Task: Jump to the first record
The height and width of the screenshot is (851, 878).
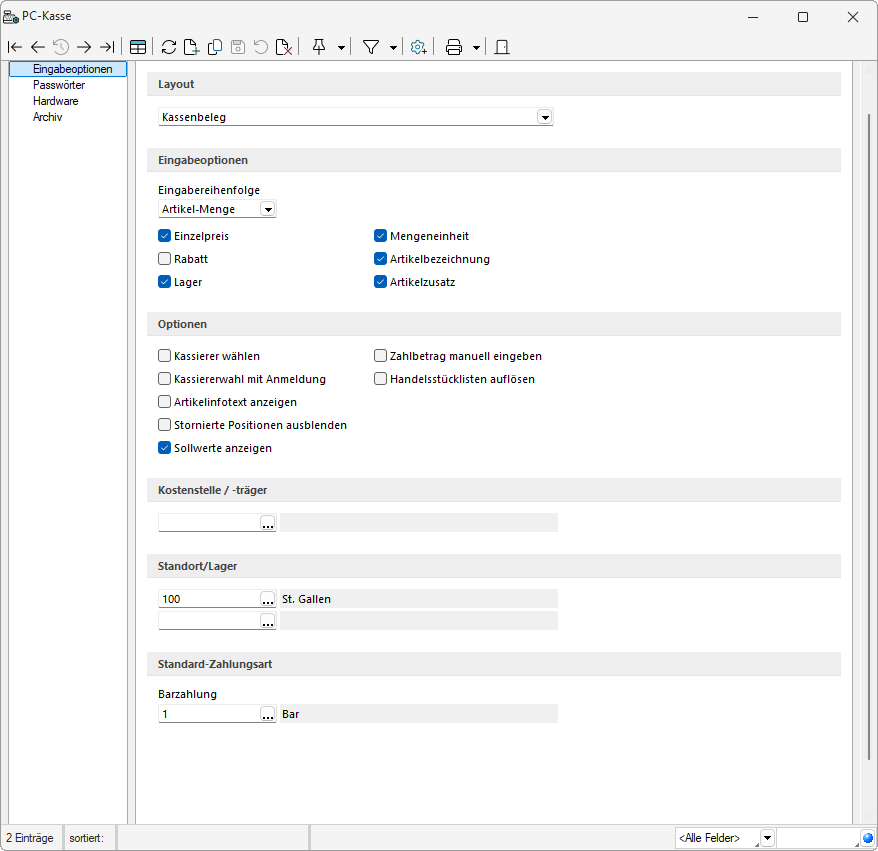Action: 14,47
